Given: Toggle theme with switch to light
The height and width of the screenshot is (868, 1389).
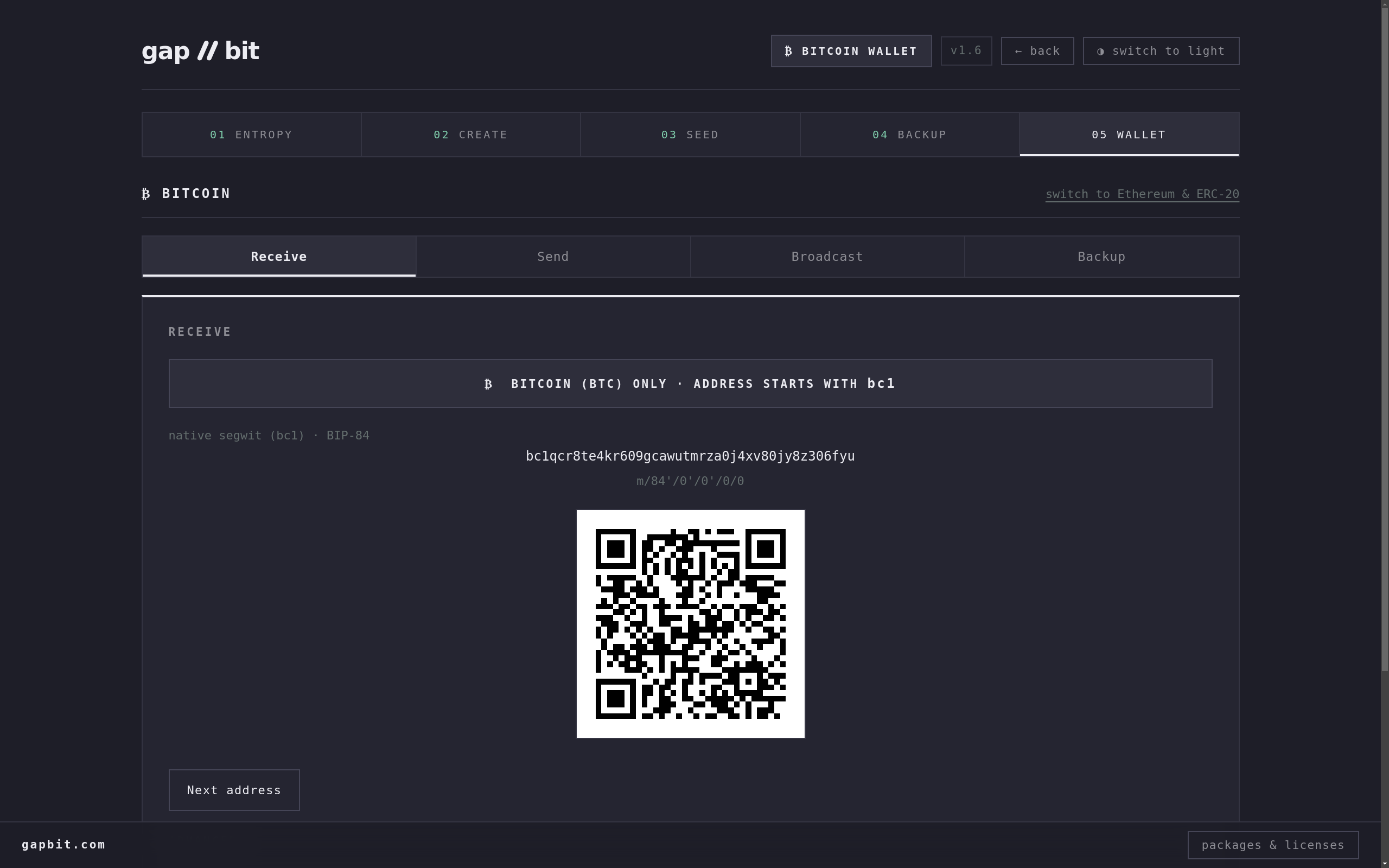Looking at the screenshot, I should tap(1161, 51).
